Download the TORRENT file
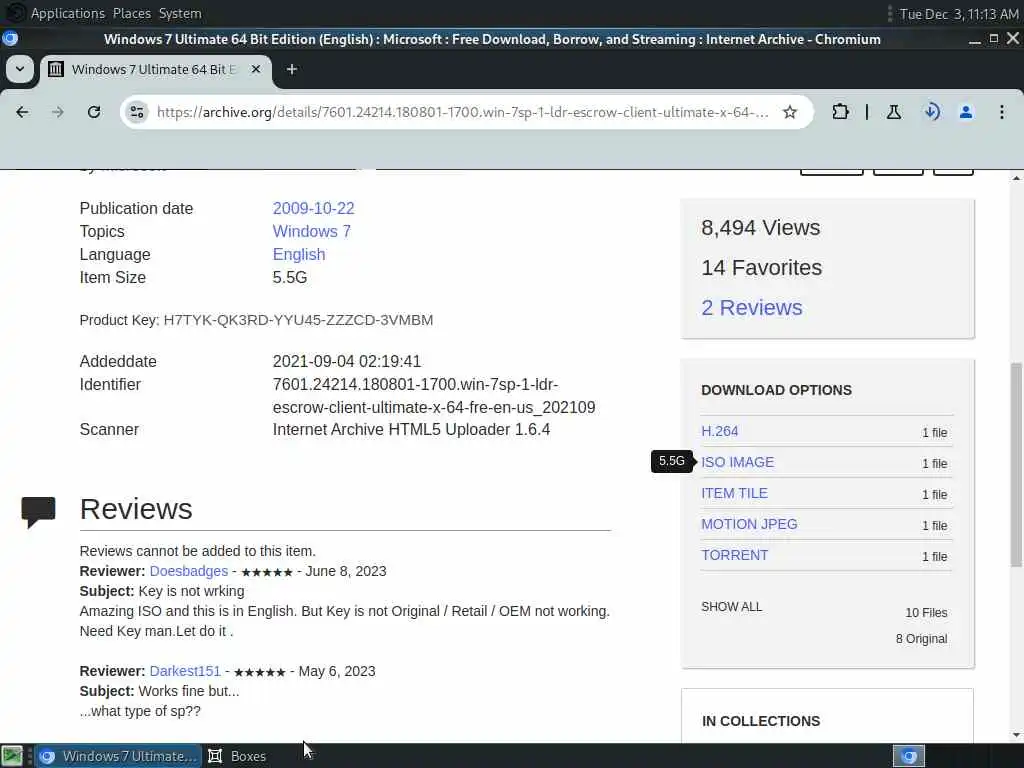The height and width of the screenshot is (768, 1024). pos(734,555)
